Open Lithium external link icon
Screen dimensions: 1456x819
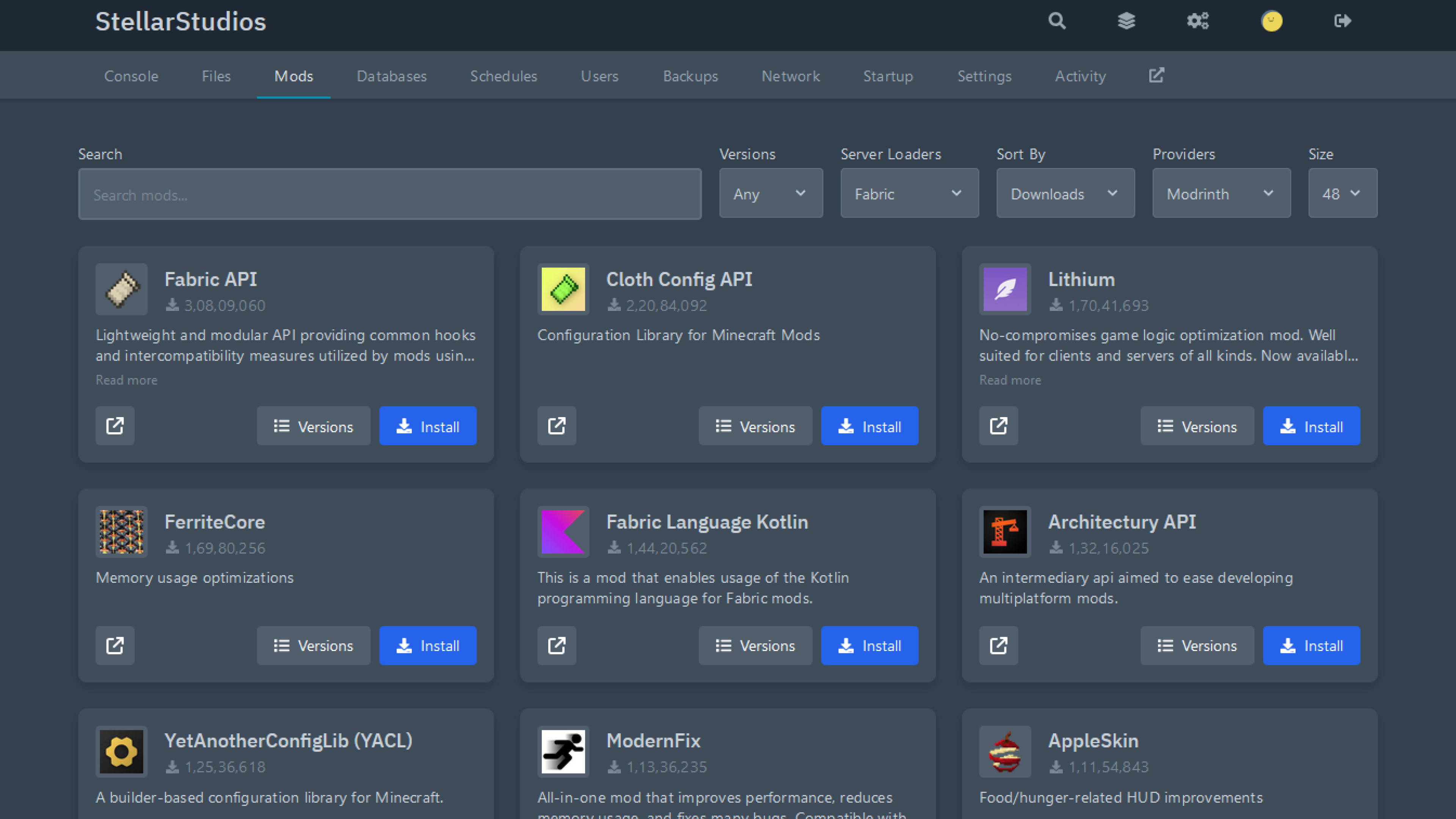pyautogui.click(x=998, y=425)
